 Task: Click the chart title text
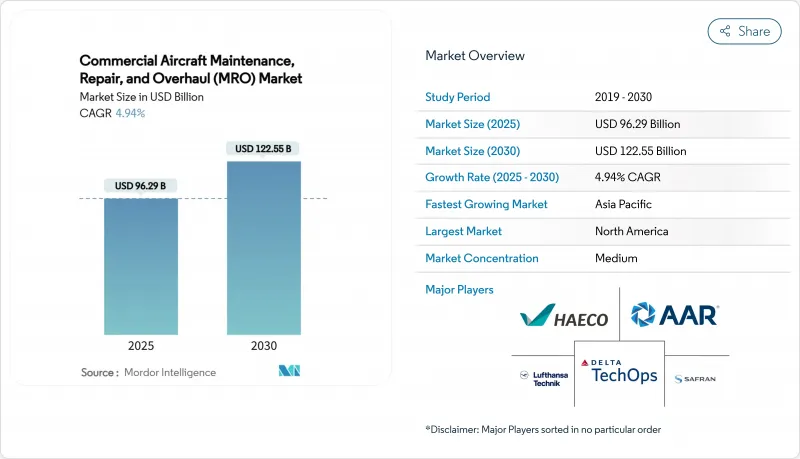(189, 70)
